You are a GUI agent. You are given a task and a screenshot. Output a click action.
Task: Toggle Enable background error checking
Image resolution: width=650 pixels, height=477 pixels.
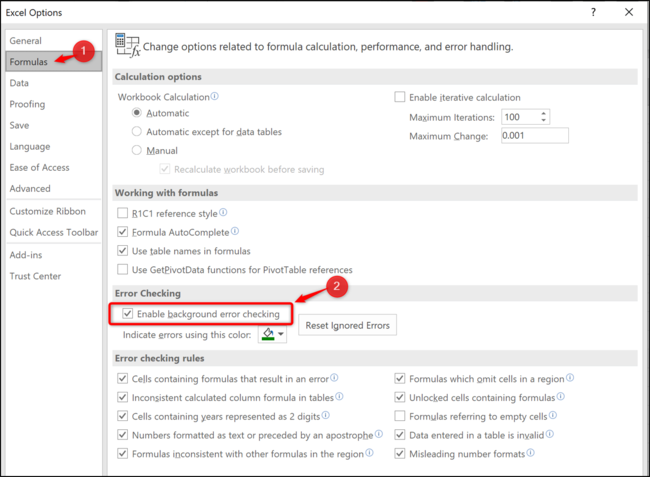[x=128, y=314]
